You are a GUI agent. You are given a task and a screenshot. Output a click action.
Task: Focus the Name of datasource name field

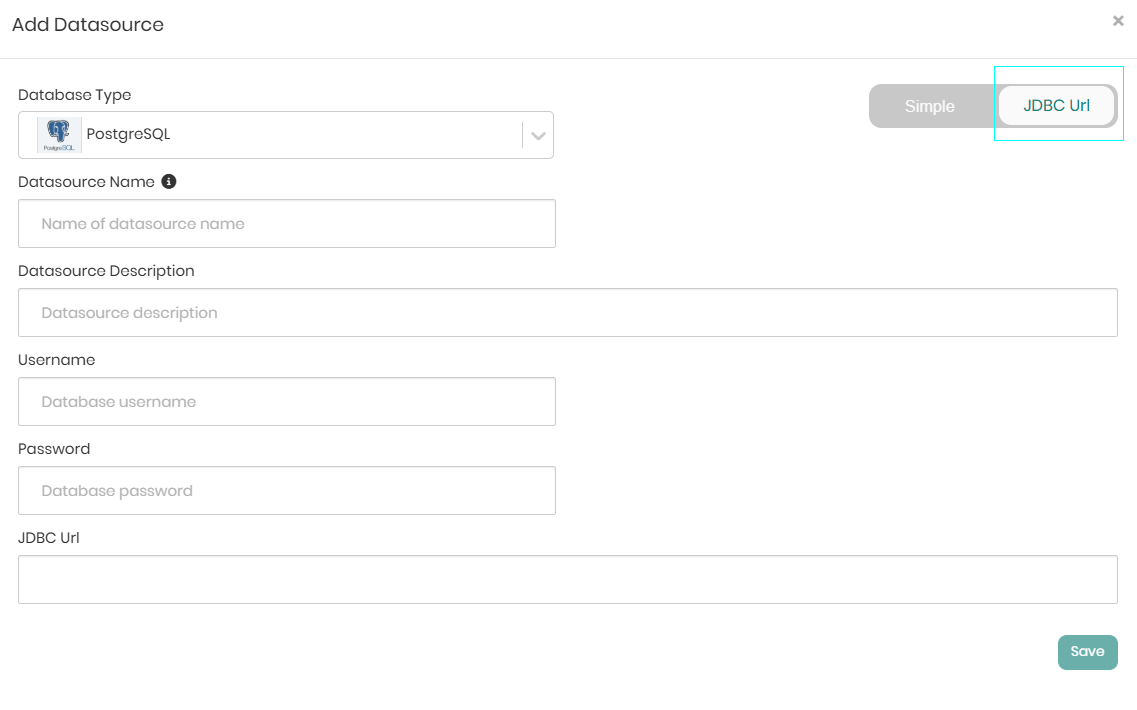(x=287, y=223)
